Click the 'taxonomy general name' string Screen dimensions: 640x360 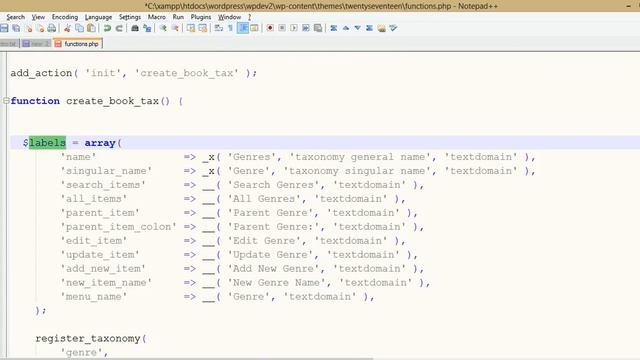(x=360, y=157)
